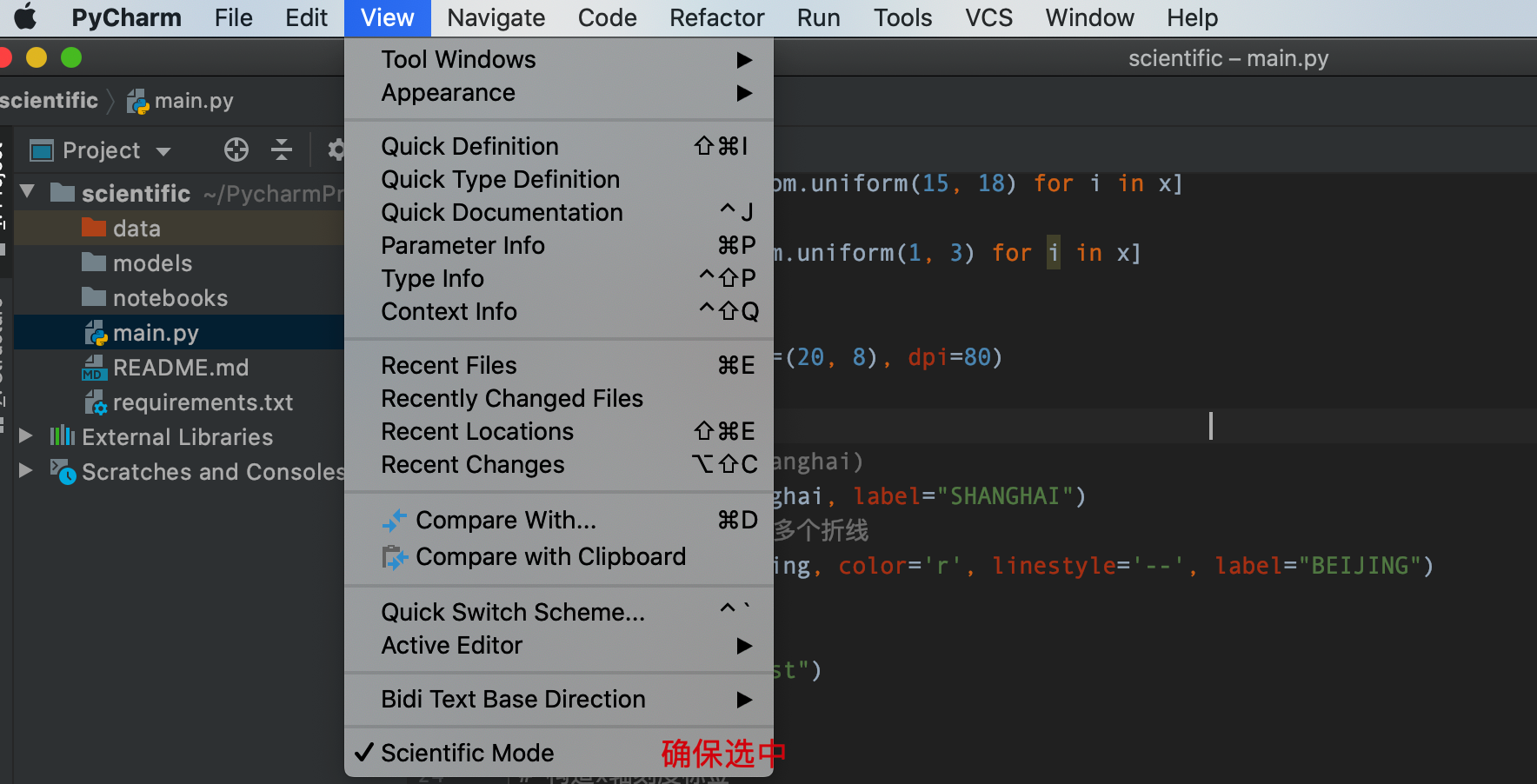Click the main.py Python file icon in breadcrumb
This screenshot has width=1537, height=784.
(137, 102)
